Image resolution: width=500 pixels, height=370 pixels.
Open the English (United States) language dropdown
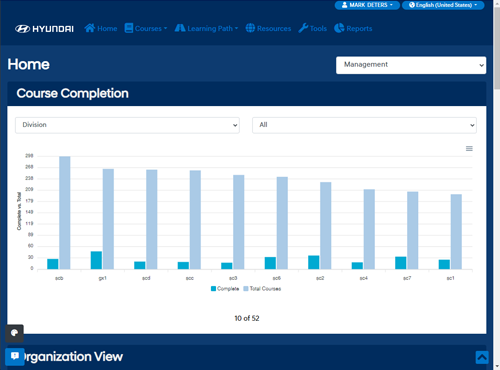coord(443,5)
